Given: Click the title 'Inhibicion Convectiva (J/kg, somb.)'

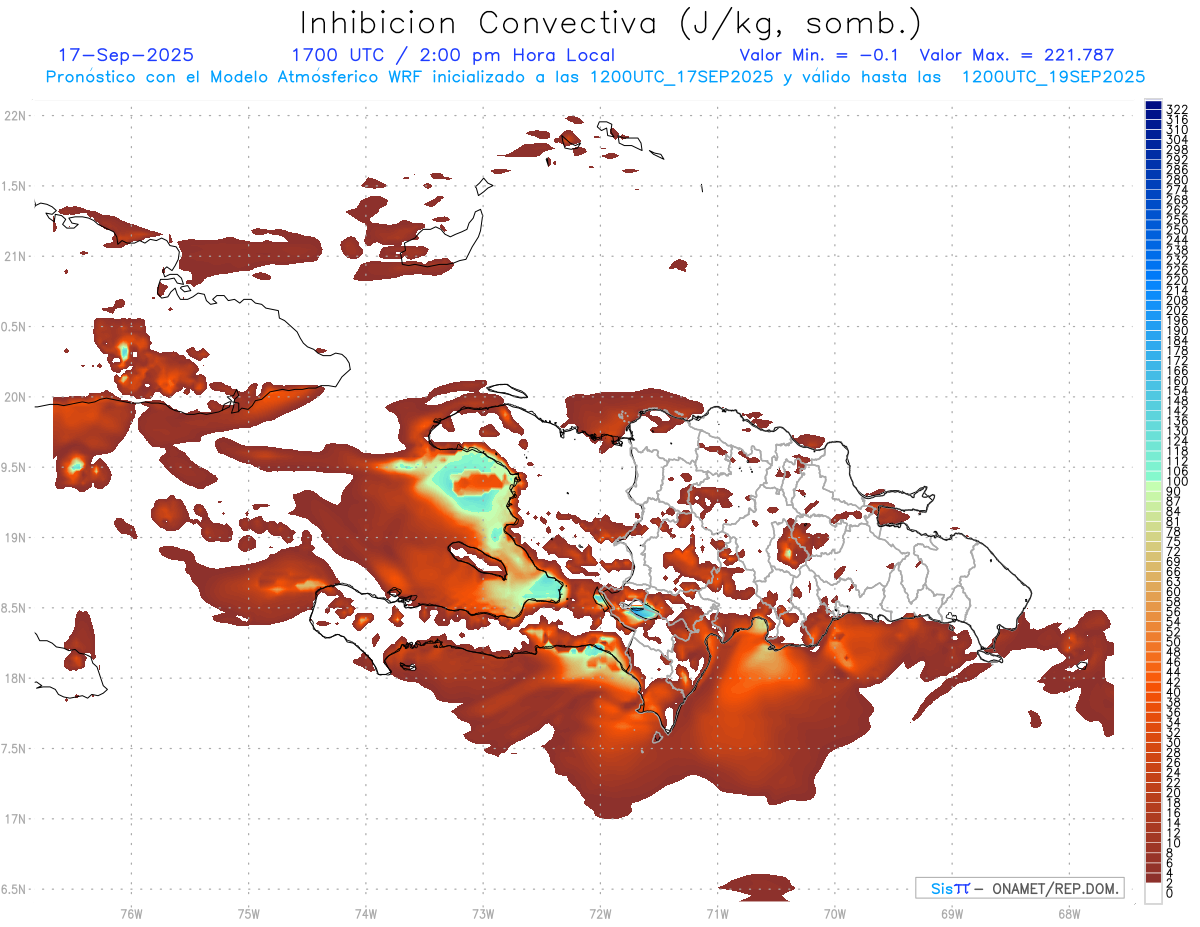Looking at the screenshot, I should click(x=612, y=22).
